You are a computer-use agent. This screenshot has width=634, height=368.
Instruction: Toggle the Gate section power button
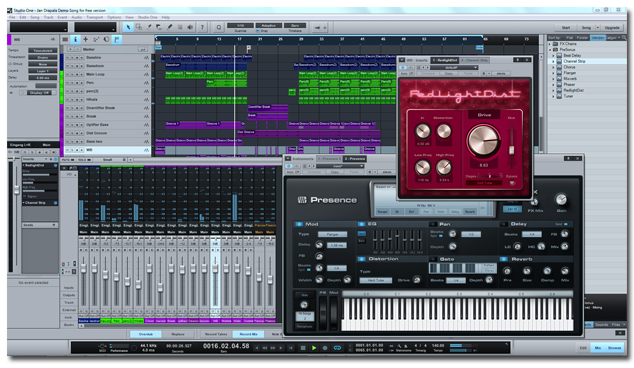pyautogui.click(x=433, y=259)
